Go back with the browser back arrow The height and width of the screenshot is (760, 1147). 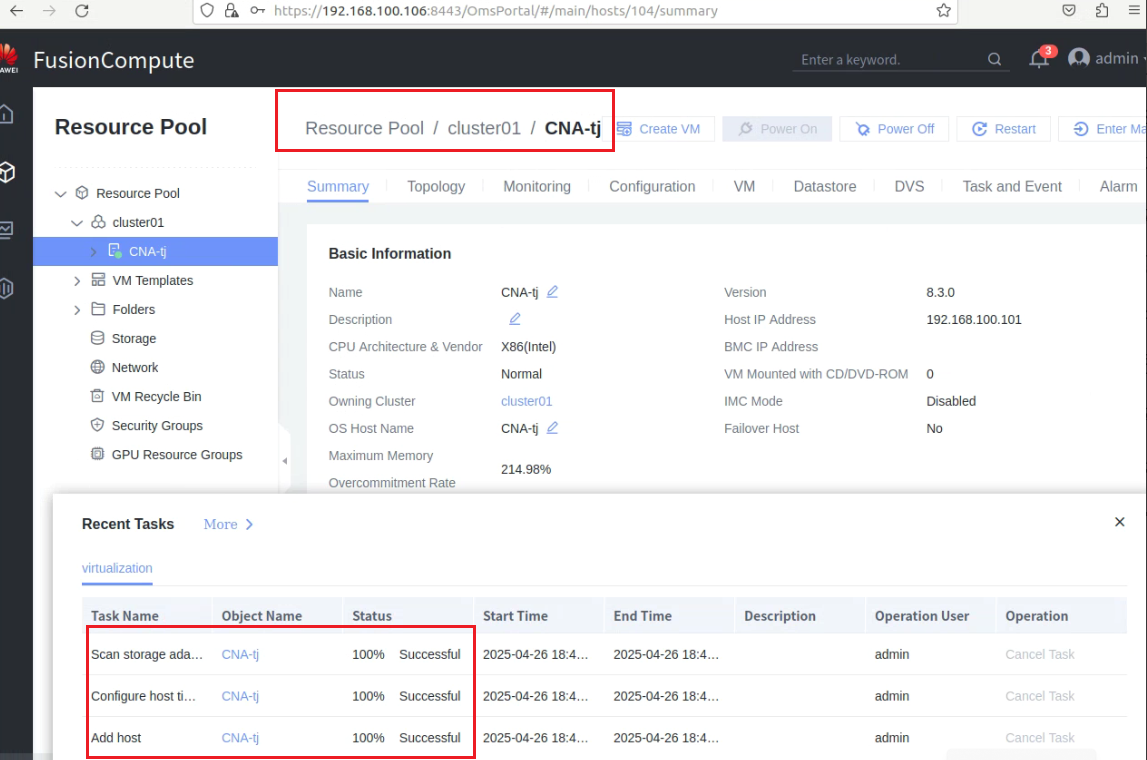[16, 10]
